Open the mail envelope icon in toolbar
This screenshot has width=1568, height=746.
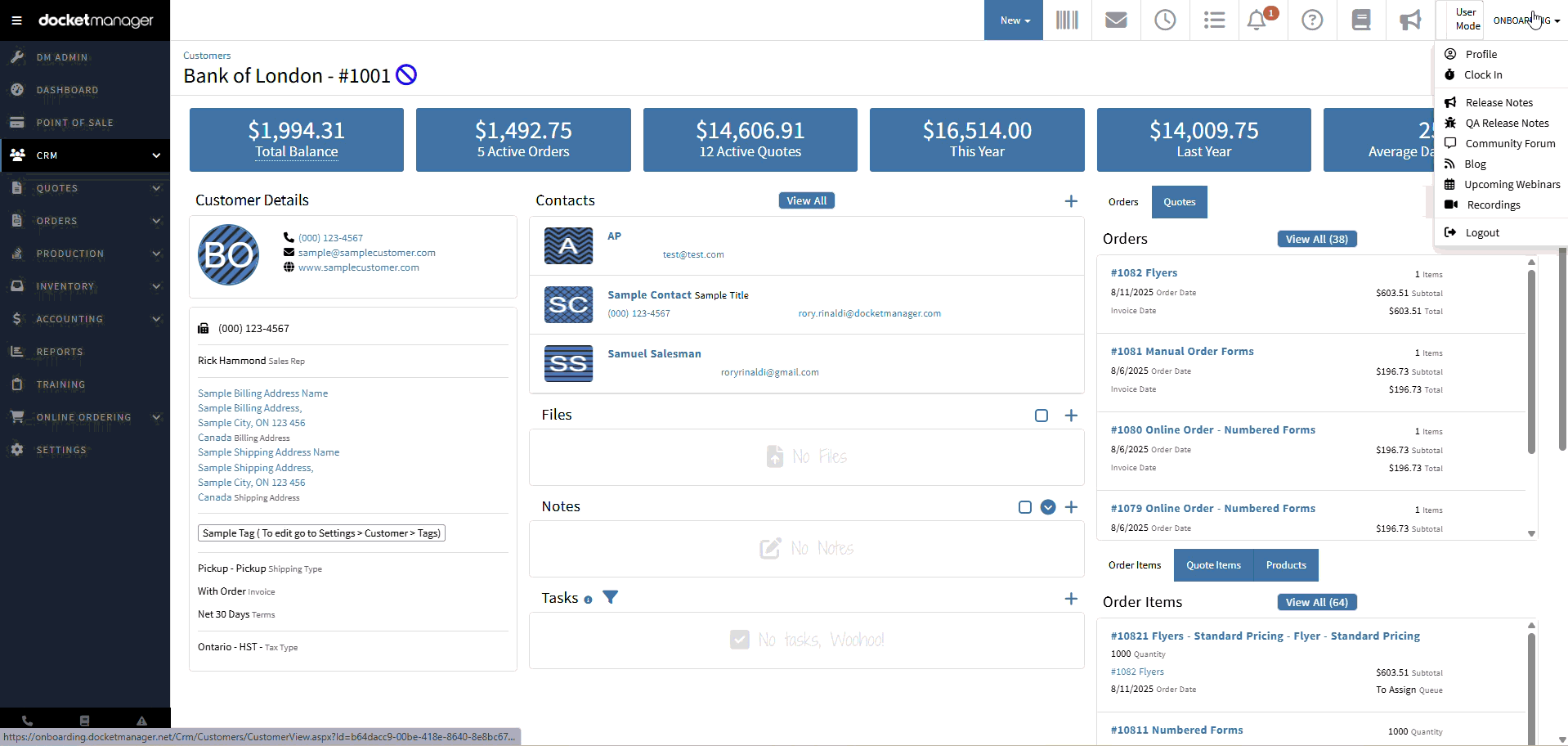(x=1116, y=20)
